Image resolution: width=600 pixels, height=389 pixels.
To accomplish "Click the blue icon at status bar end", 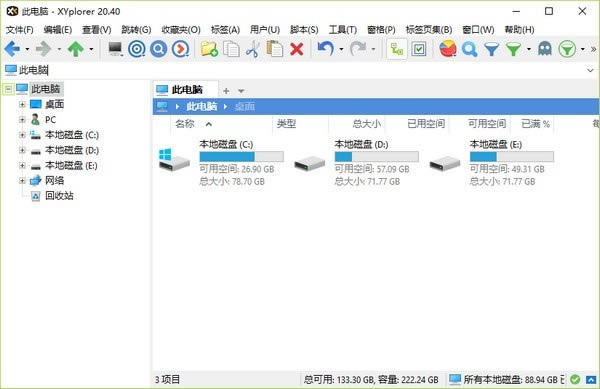I will tap(591, 380).
